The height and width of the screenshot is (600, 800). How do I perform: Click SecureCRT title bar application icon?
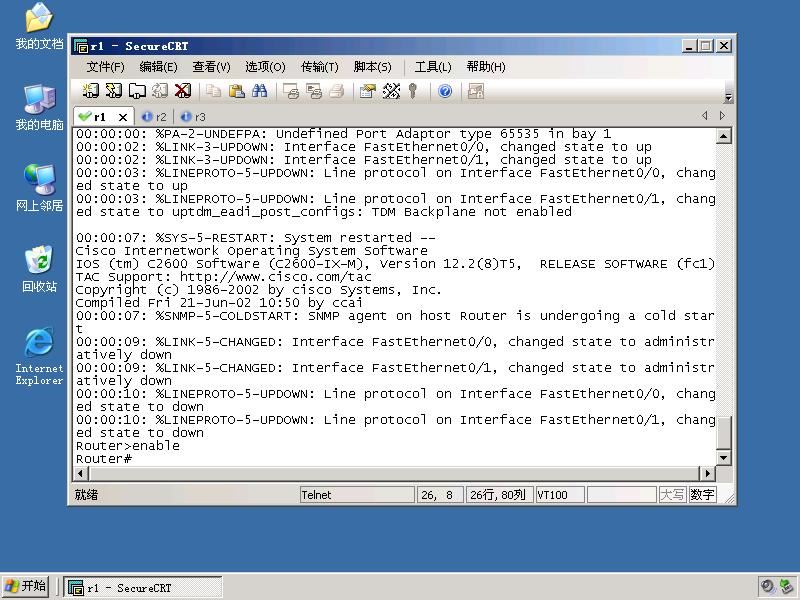81,46
